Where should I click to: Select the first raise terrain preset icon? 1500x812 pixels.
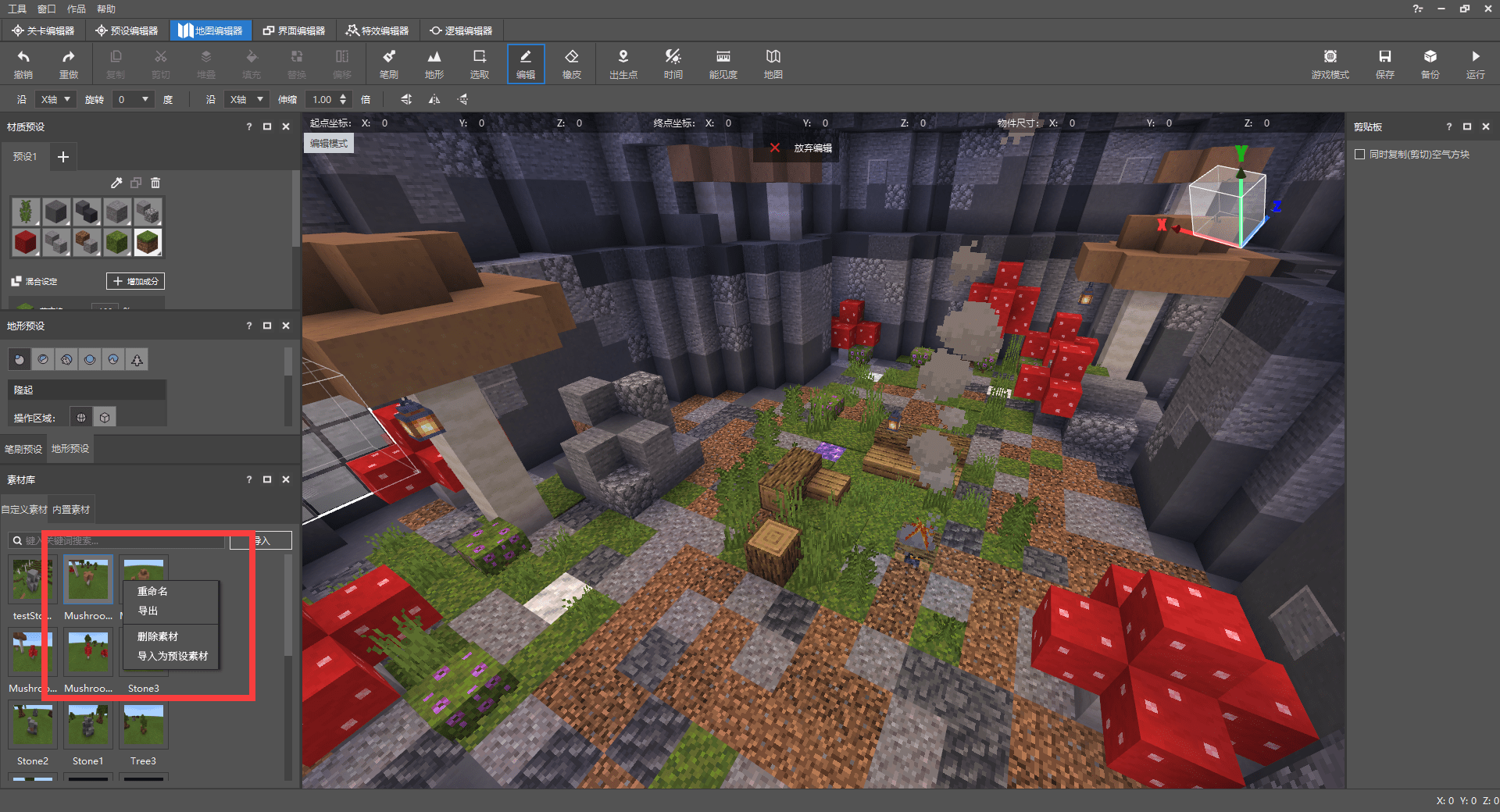click(20, 359)
